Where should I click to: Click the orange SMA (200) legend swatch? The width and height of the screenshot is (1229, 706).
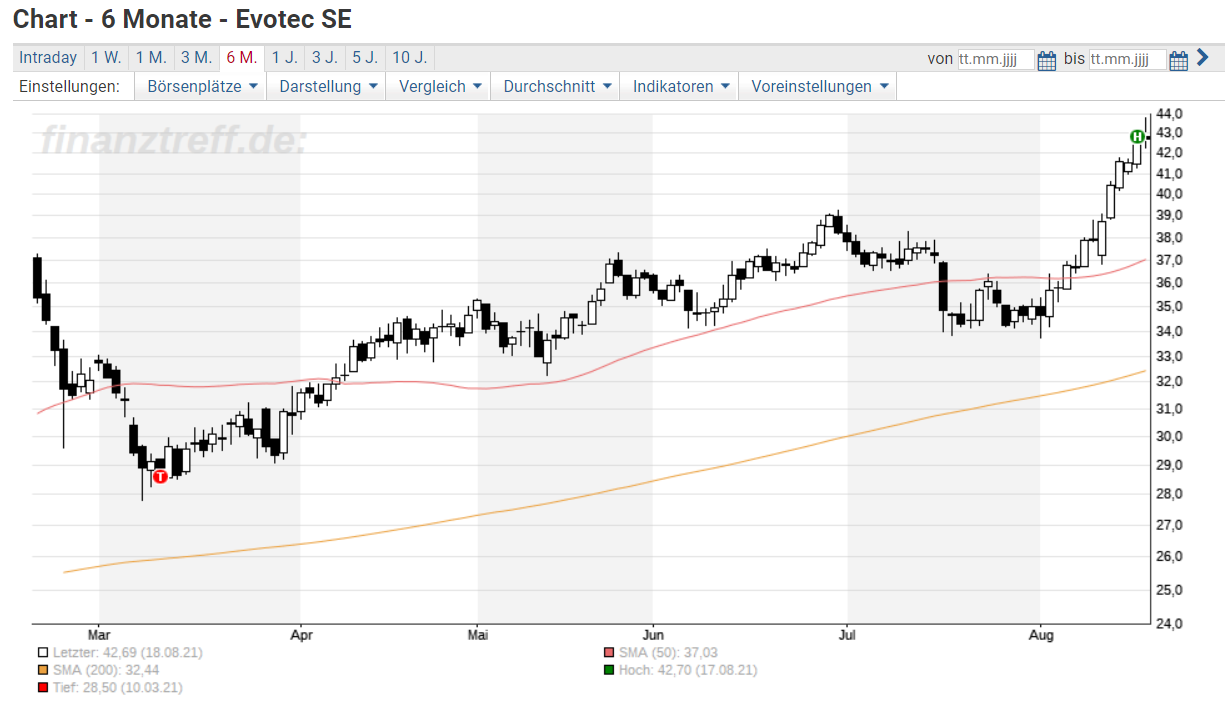click(42, 670)
